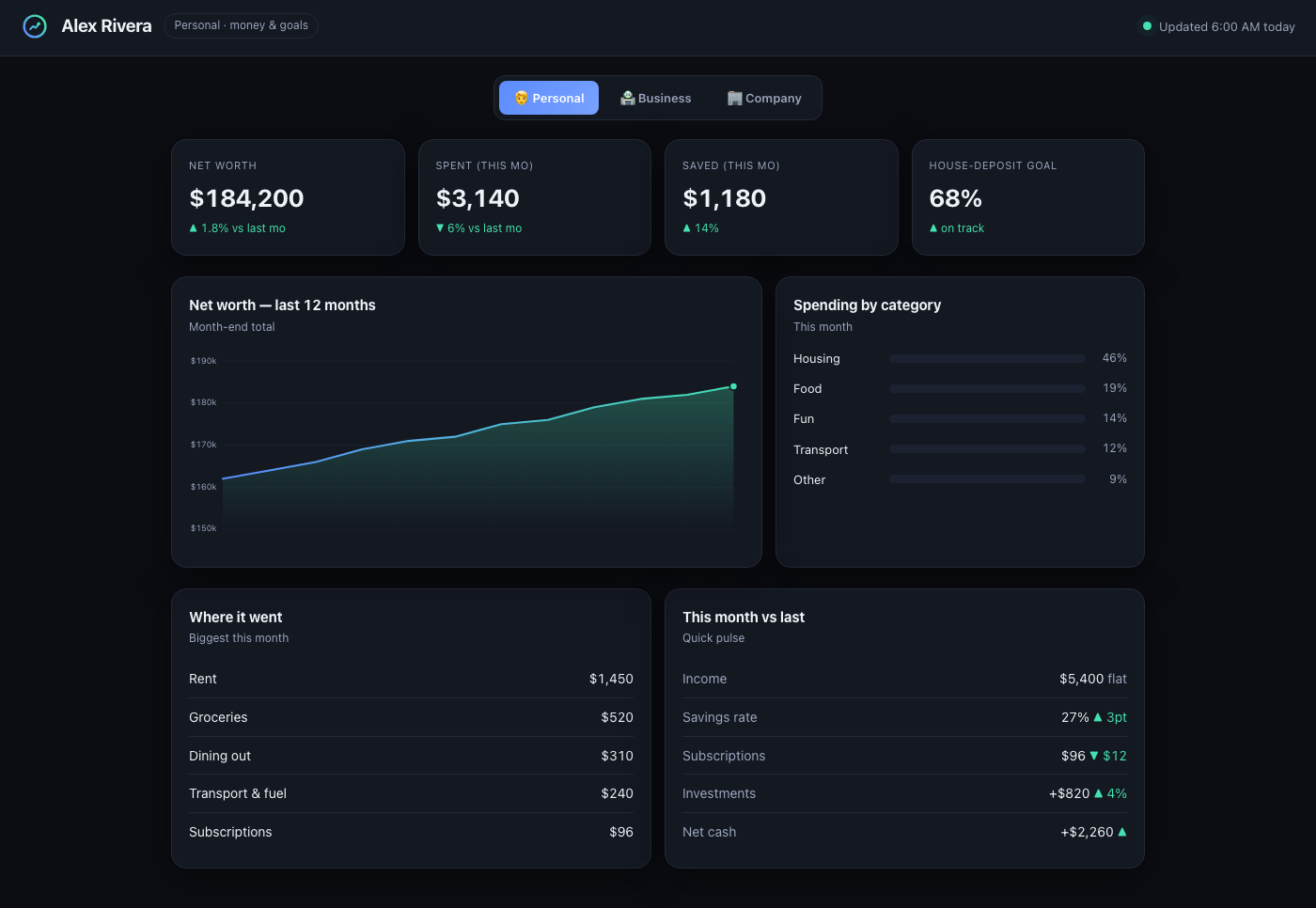This screenshot has width=1316, height=908.
Task: Click the Personal · money & goals badge
Action: click(241, 25)
